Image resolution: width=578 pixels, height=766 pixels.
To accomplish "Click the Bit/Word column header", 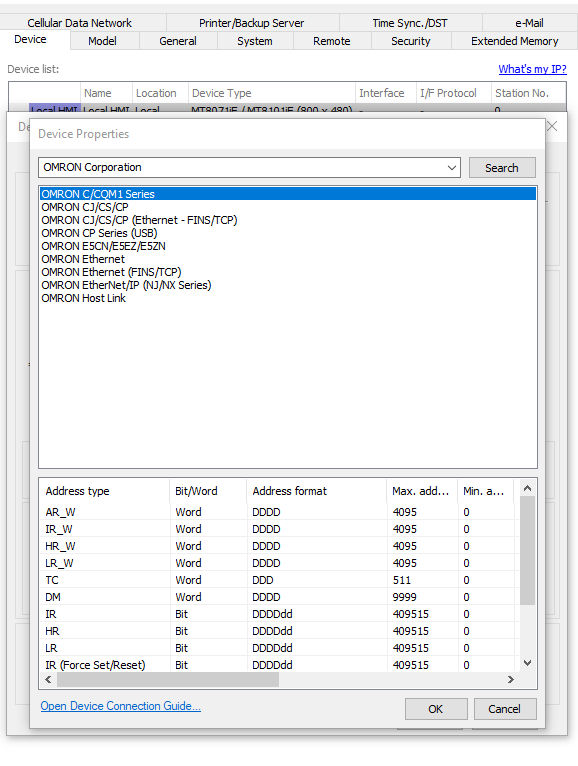I will [208, 491].
